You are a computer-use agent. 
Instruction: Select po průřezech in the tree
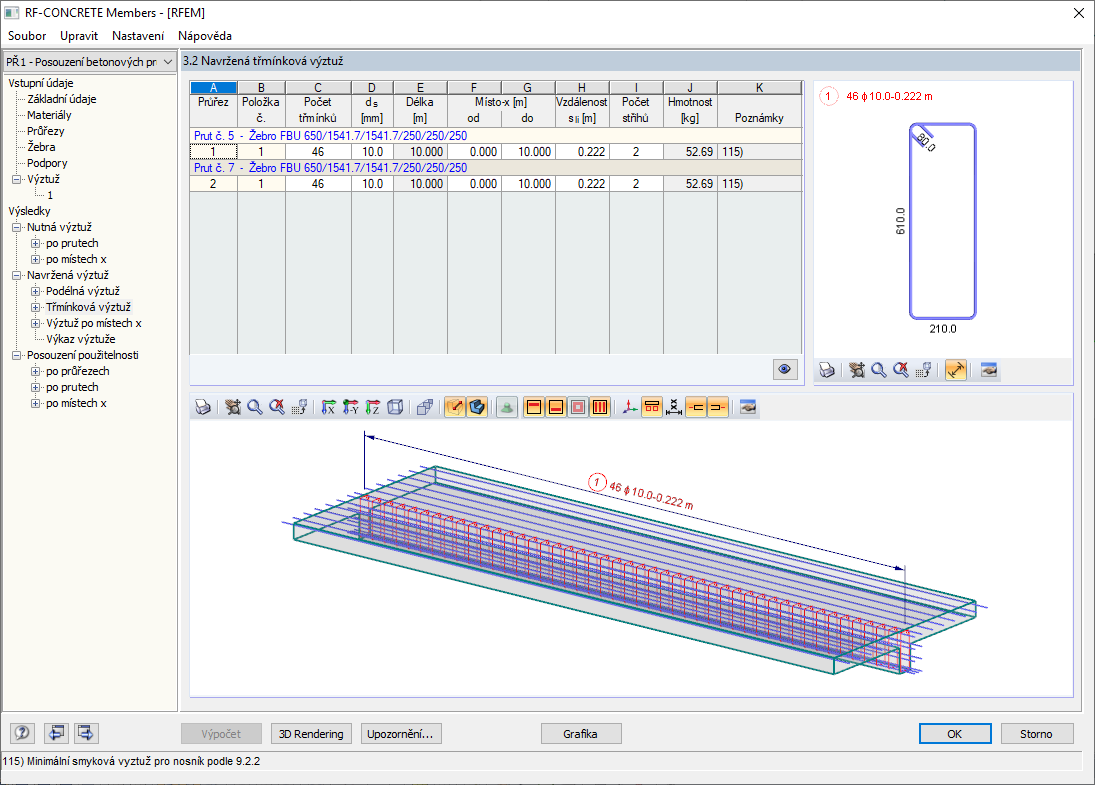78,372
